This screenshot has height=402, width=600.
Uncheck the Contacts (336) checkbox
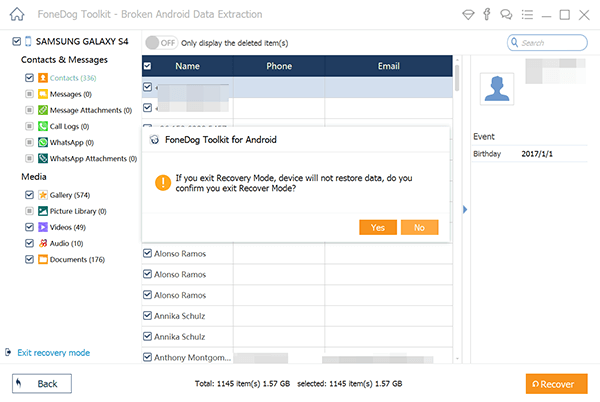click(x=29, y=78)
